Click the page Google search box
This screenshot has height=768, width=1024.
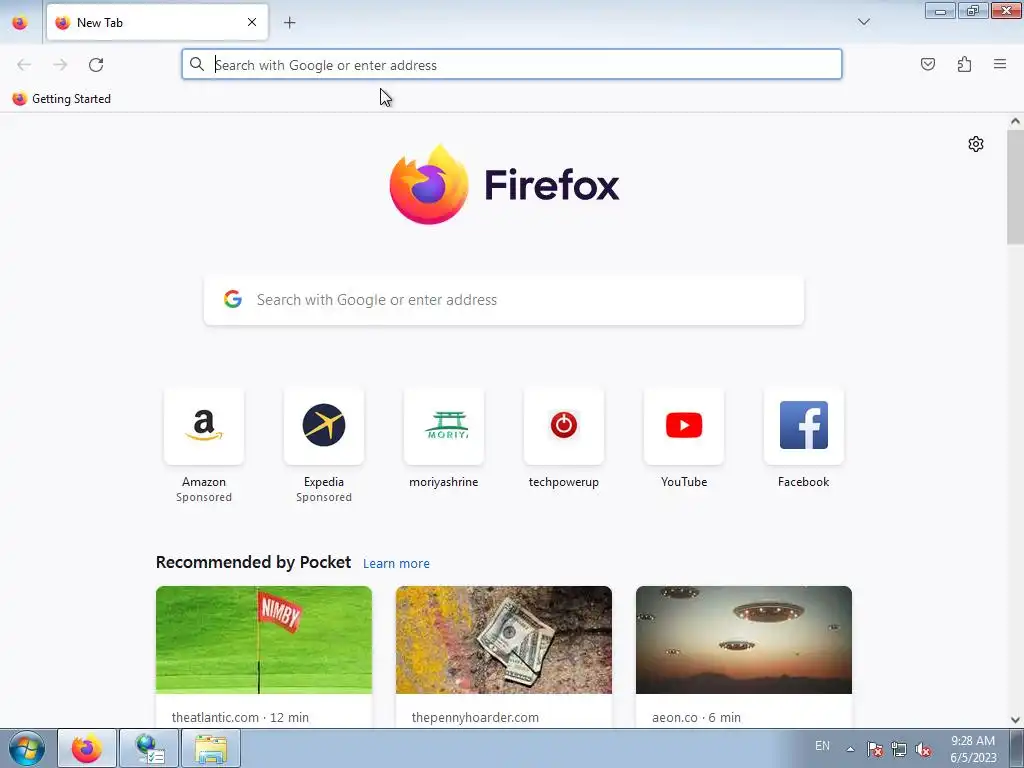coord(504,300)
